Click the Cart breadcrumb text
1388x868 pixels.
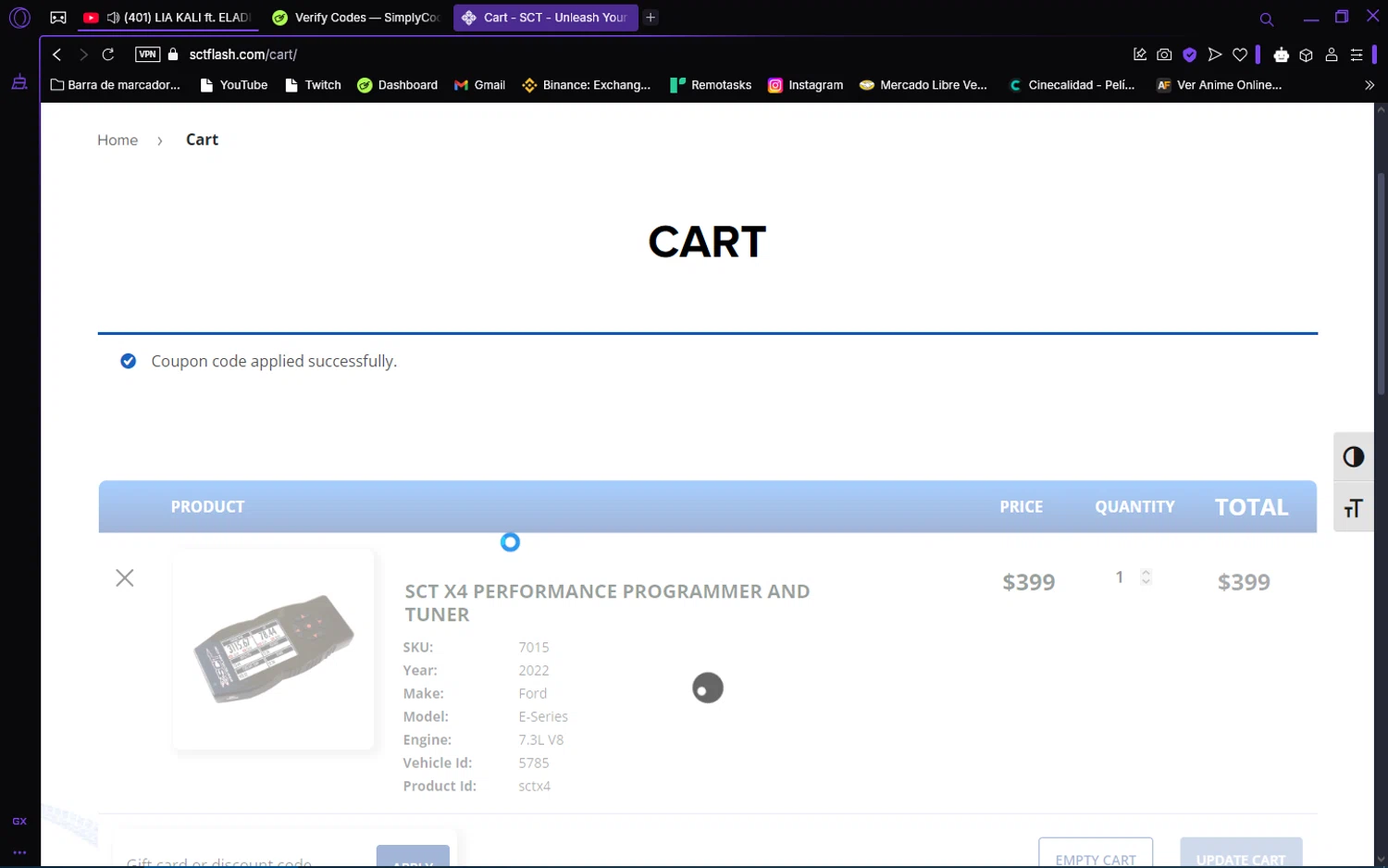[202, 140]
